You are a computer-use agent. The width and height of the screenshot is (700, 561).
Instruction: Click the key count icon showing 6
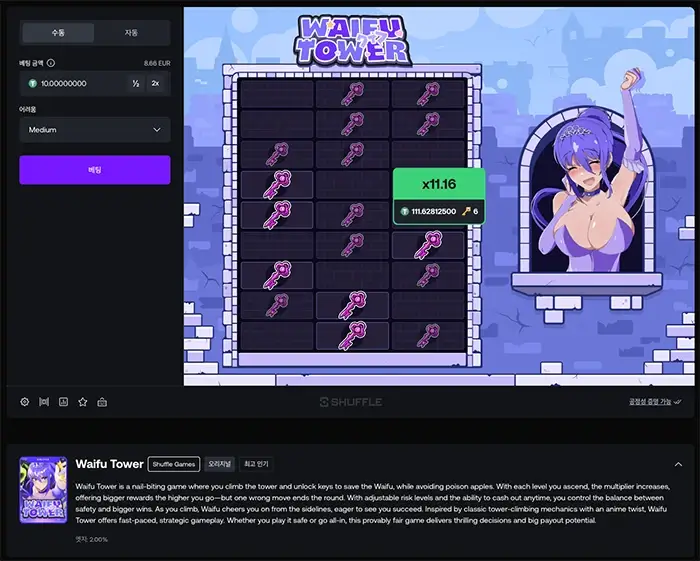[x=466, y=212]
